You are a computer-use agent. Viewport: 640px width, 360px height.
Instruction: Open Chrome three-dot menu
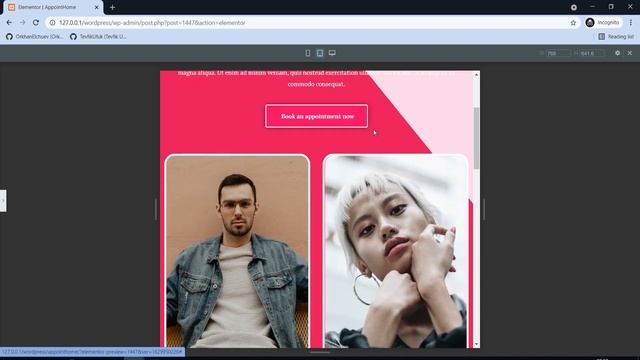631,23
